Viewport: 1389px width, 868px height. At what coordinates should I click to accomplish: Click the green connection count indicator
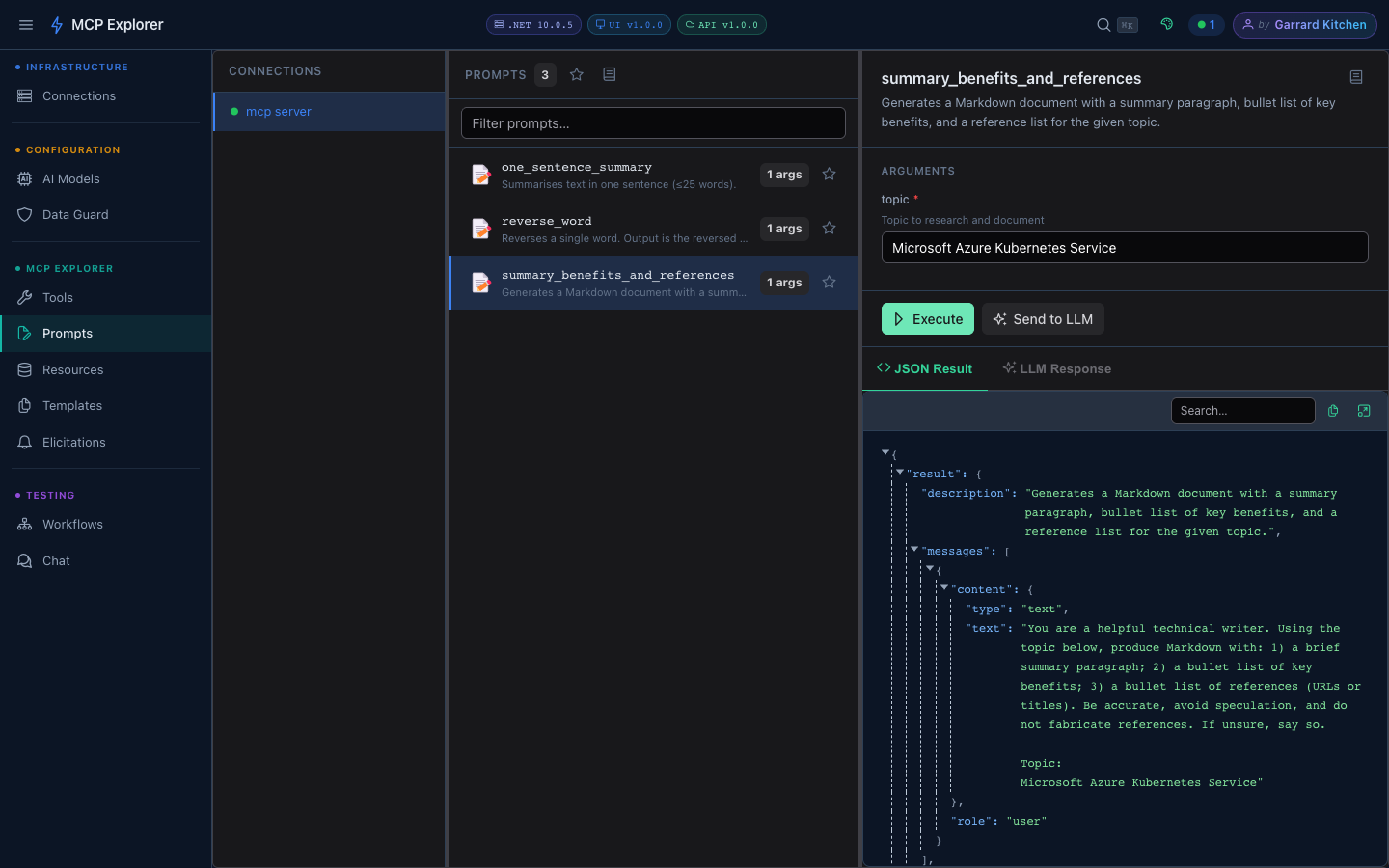(1207, 24)
